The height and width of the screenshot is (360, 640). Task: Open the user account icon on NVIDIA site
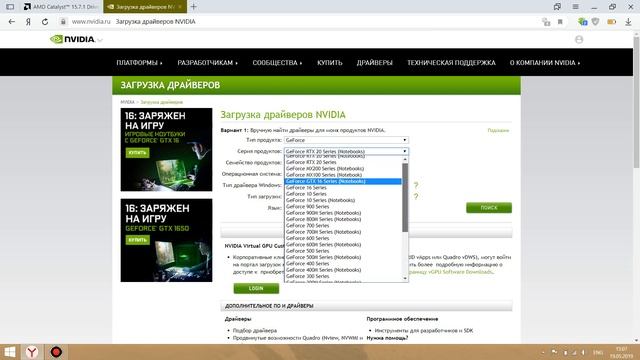point(579,39)
